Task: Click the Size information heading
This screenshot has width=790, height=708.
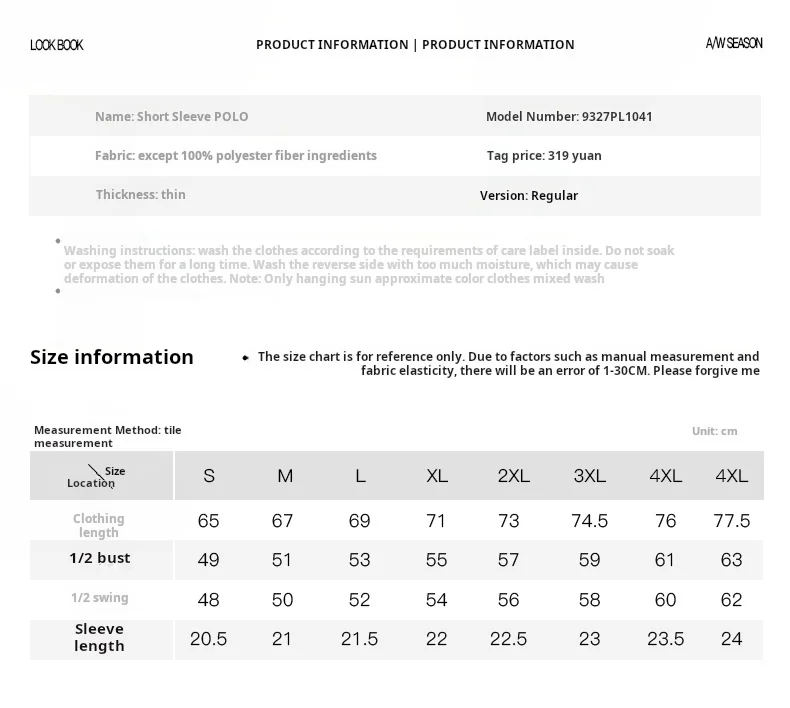Action: 112,357
